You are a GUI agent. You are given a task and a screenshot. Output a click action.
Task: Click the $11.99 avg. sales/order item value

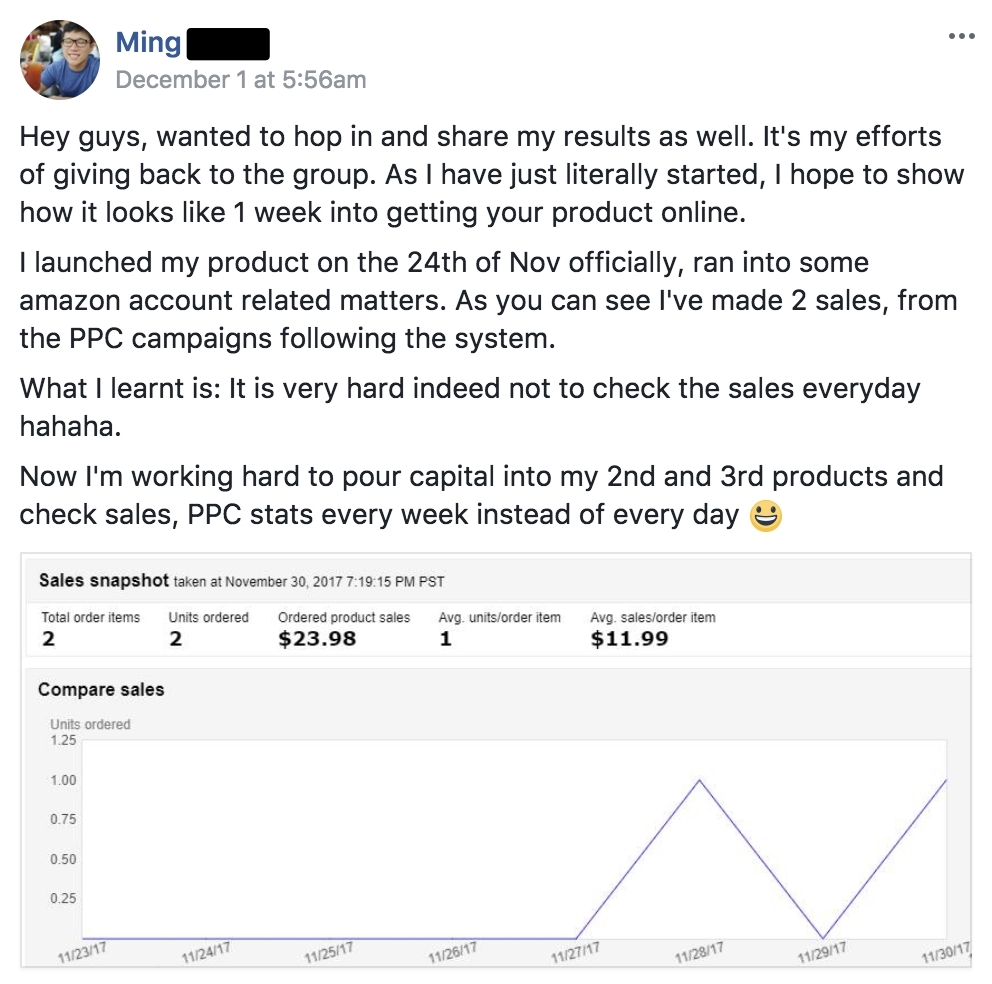point(629,638)
